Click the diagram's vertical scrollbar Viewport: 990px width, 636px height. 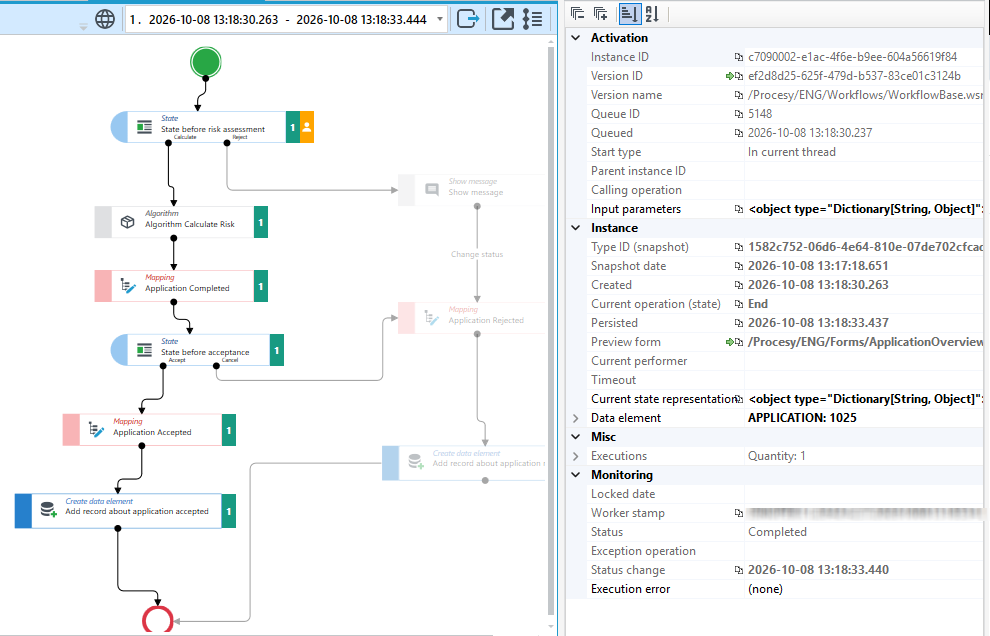tap(551, 332)
